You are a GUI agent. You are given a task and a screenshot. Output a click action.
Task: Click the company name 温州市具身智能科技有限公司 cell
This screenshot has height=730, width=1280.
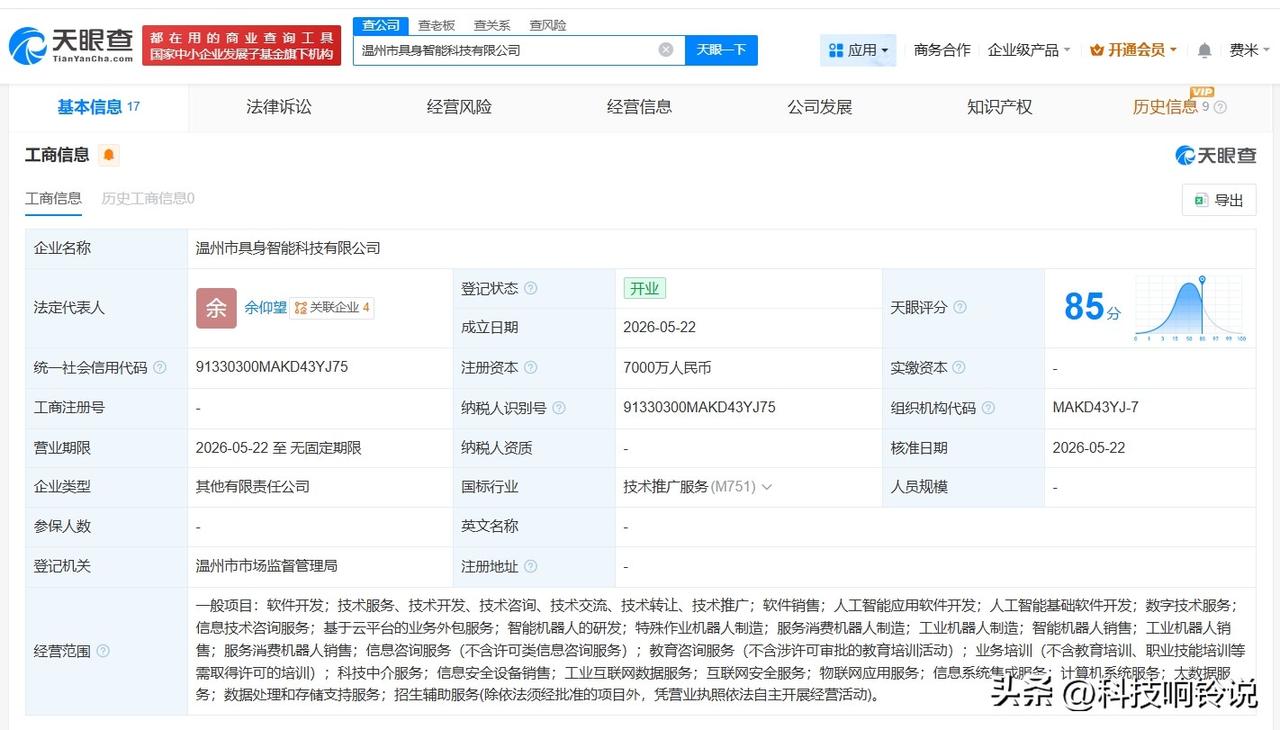[288, 248]
